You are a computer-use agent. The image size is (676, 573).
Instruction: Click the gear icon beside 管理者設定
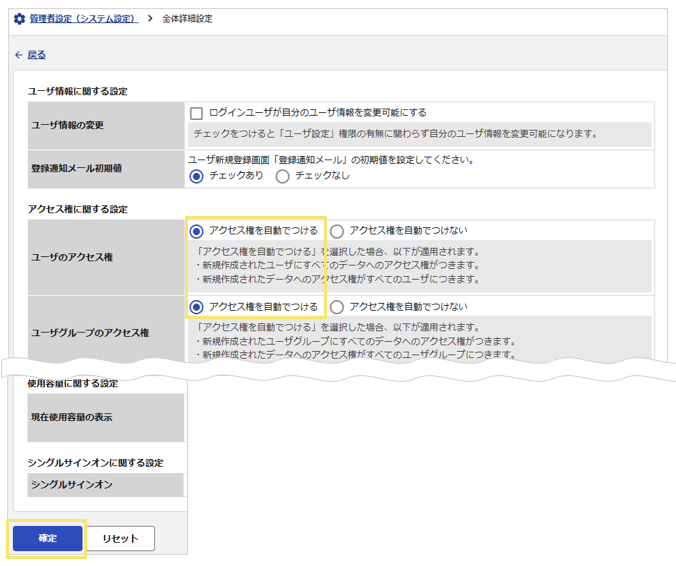(x=19, y=19)
